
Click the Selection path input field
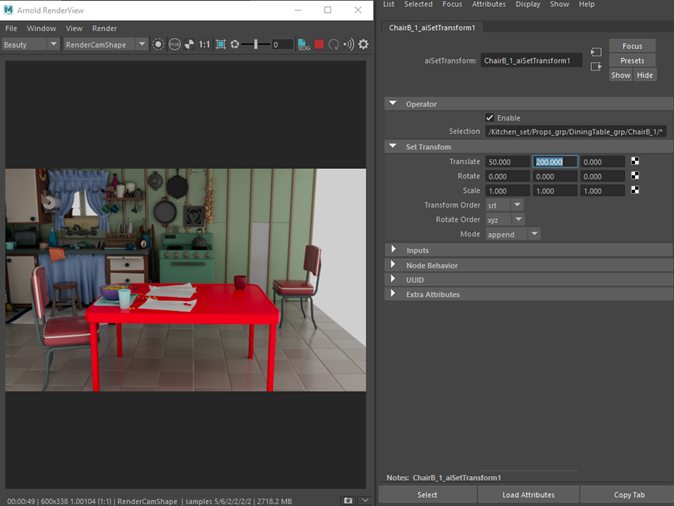point(576,132)
